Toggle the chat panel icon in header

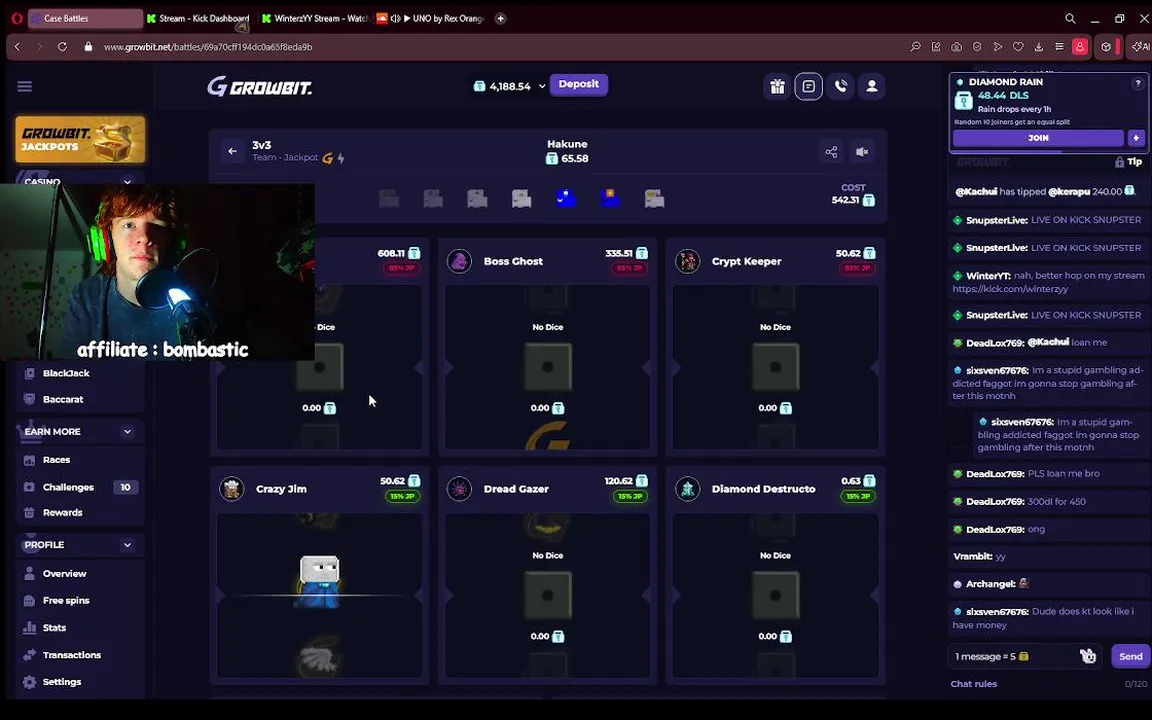808,87
